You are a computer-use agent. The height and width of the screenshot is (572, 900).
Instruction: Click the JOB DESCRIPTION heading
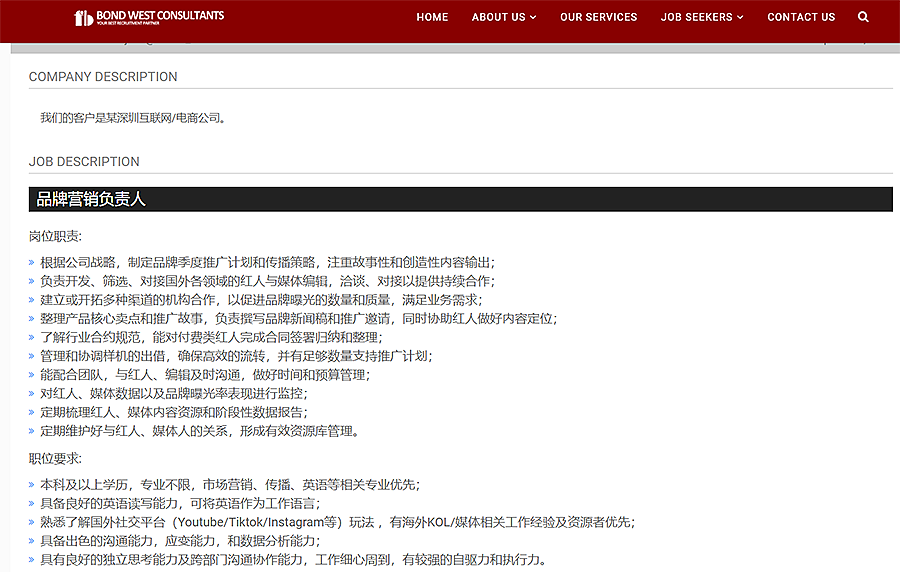pyautogui.click(x=84, y=162)
